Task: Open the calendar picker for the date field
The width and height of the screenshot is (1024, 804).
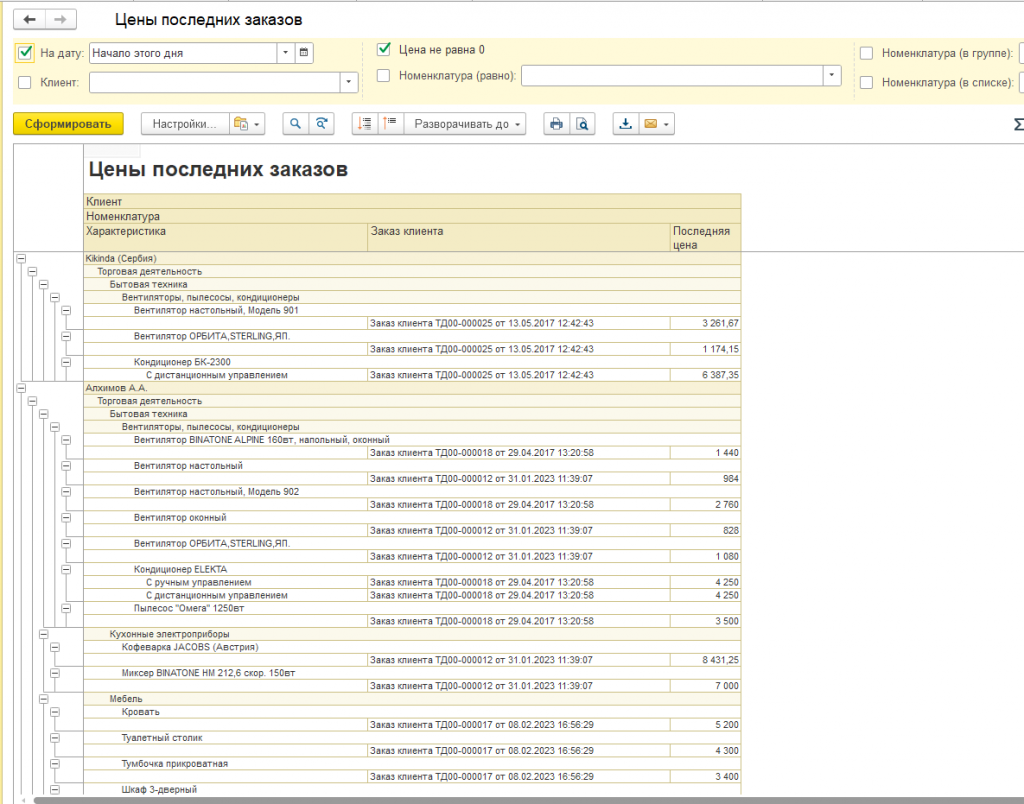Action: pos(304,53)
